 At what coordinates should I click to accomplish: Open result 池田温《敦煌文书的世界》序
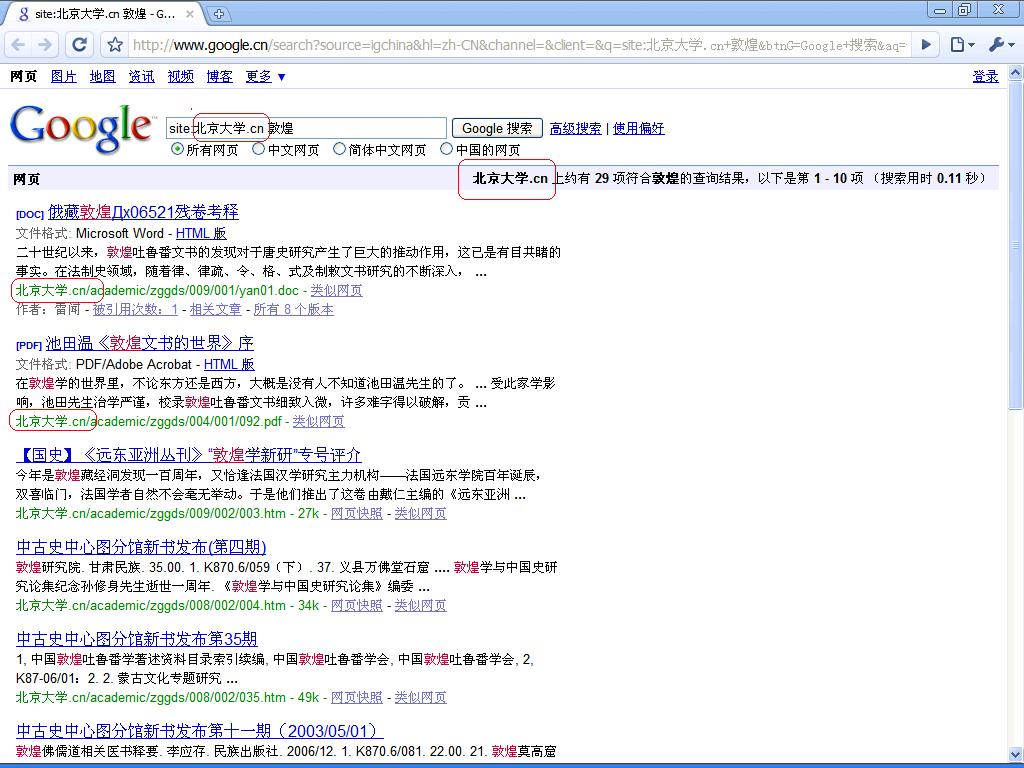[150, 343]
